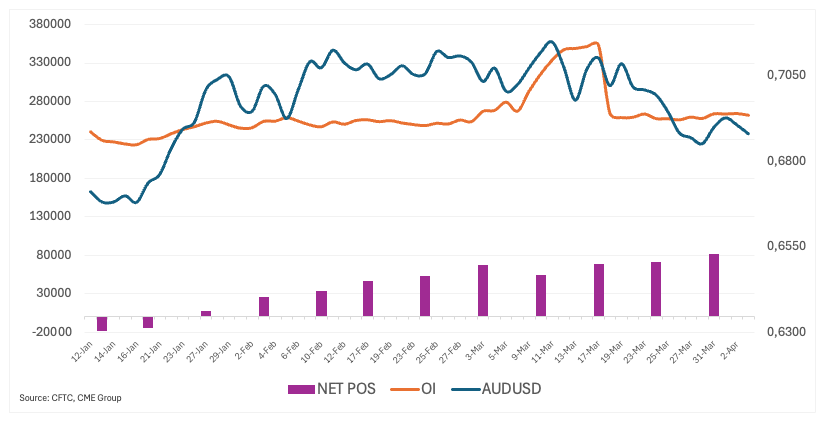The width and height of the screenshot is (828, 423).
Task: Click the OI legend label text
Action: [x=426, y=389]
